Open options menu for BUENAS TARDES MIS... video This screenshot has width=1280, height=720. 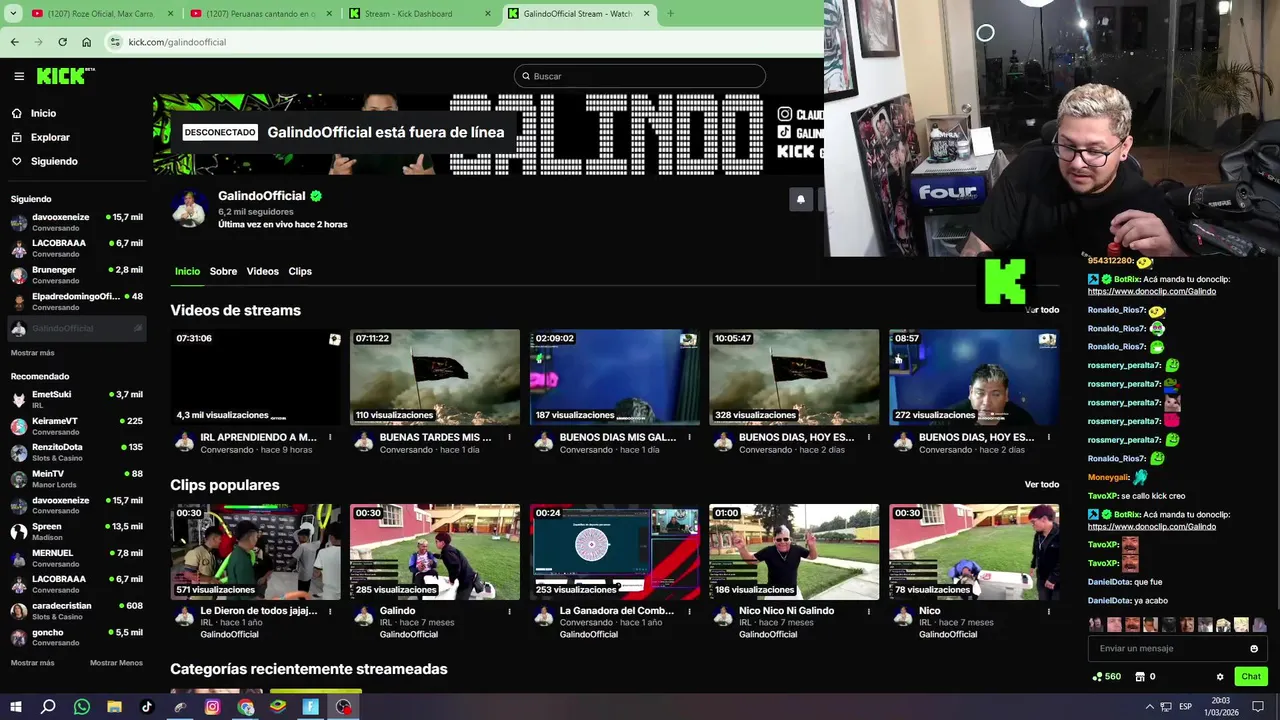click(x=509, y=437)
